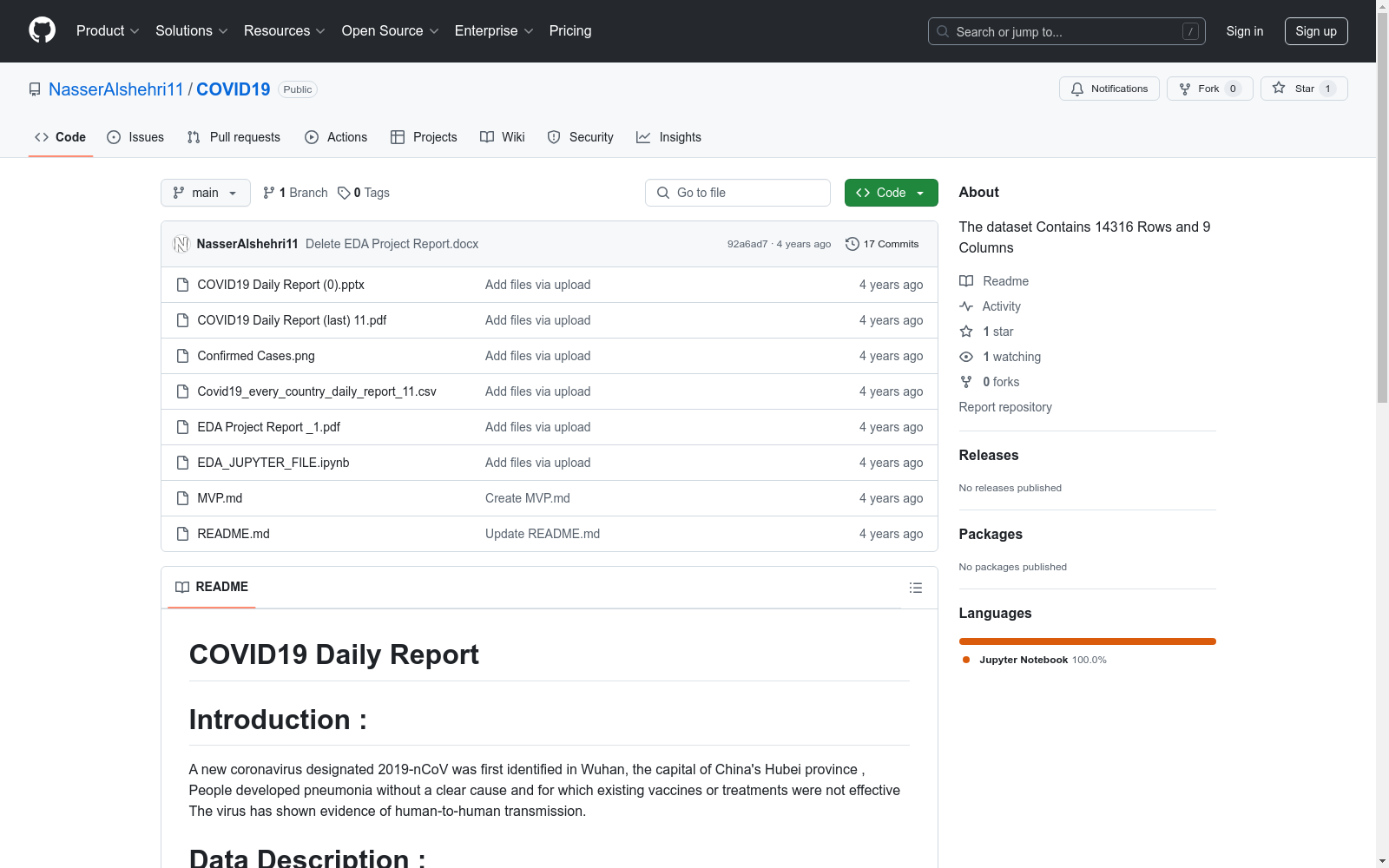This screenshot has height=868, width=1389.
Task: Expand the Enterprise menu
Action: 494,31
